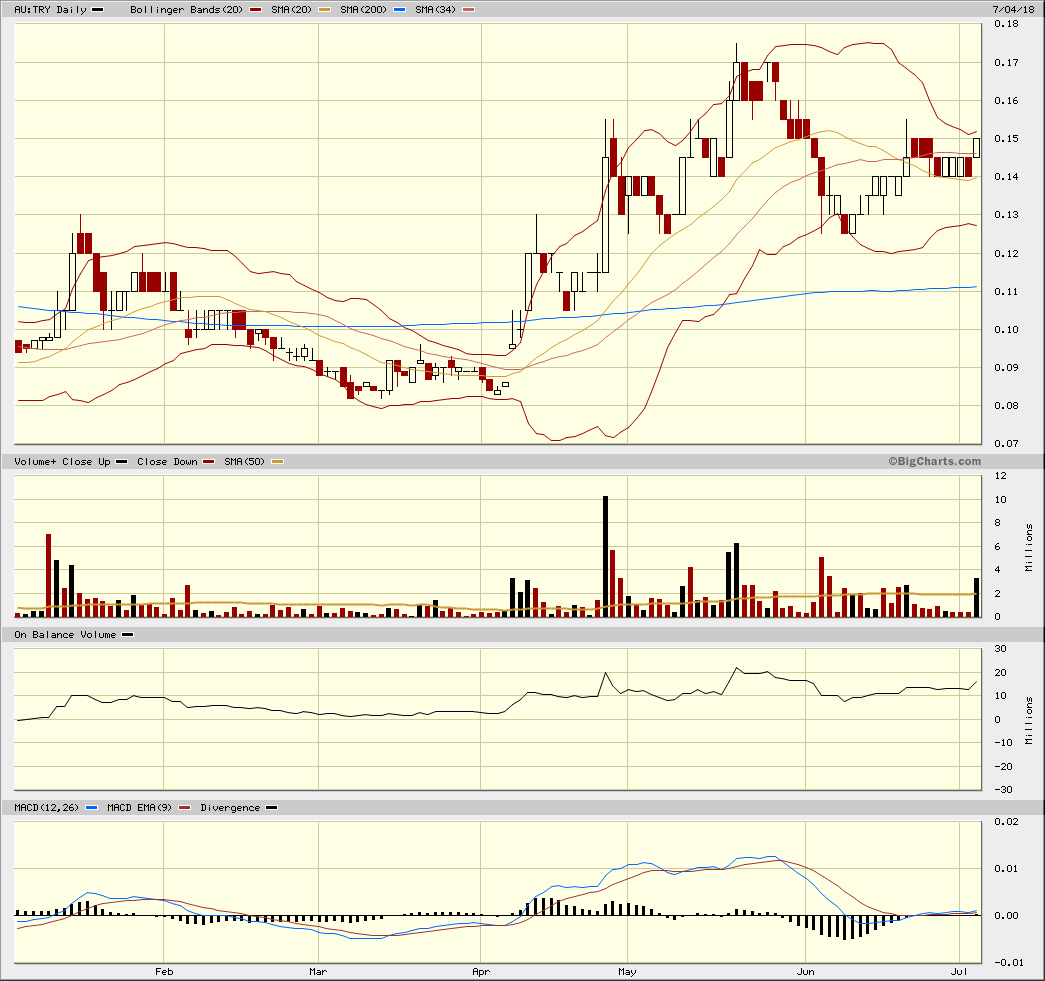Click the Volume+ Close Up legend label
Screen dimensions: 1045x981
pyautogui.click(x=62, y=462)
